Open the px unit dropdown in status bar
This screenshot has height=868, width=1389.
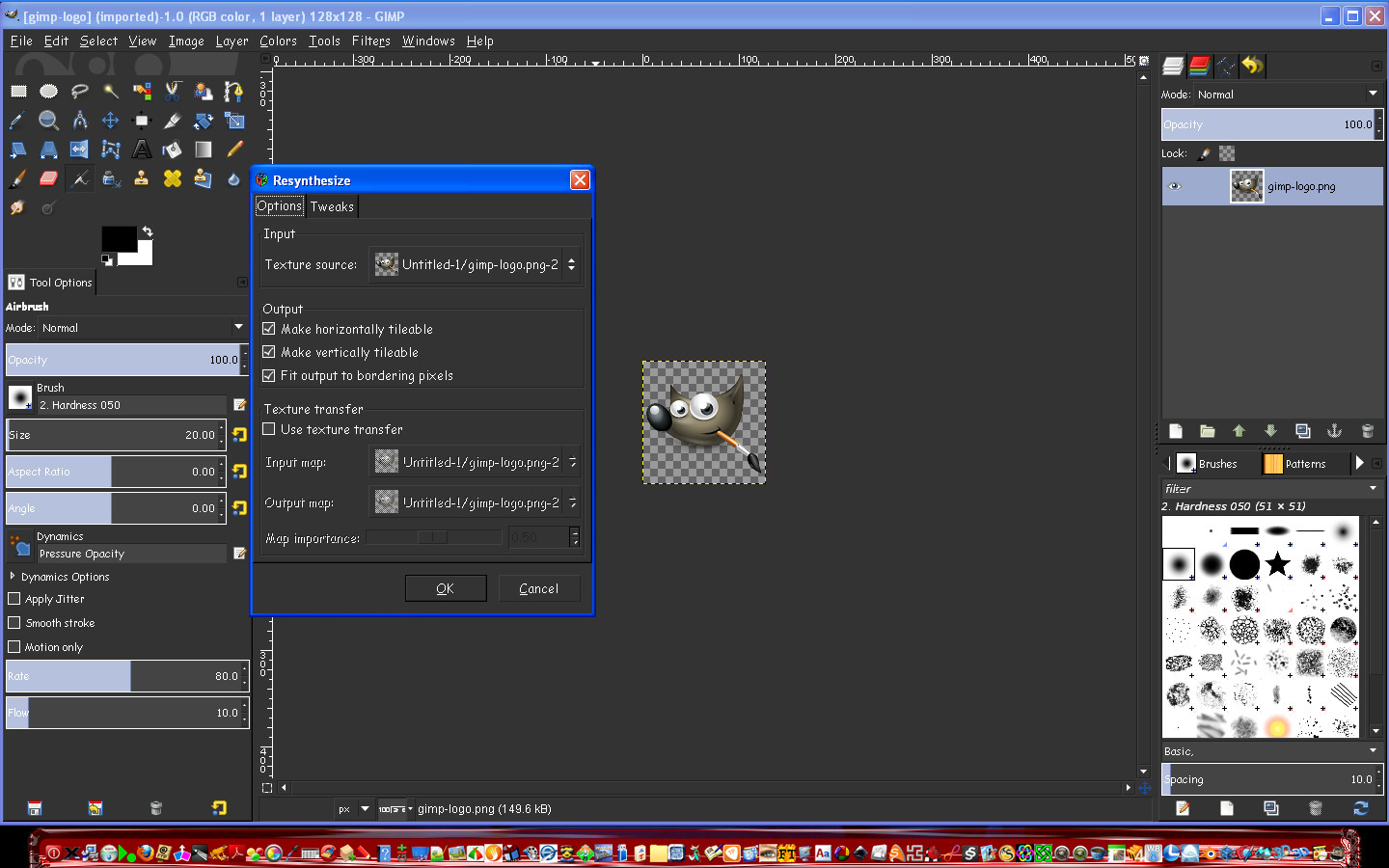coord(354,809)
